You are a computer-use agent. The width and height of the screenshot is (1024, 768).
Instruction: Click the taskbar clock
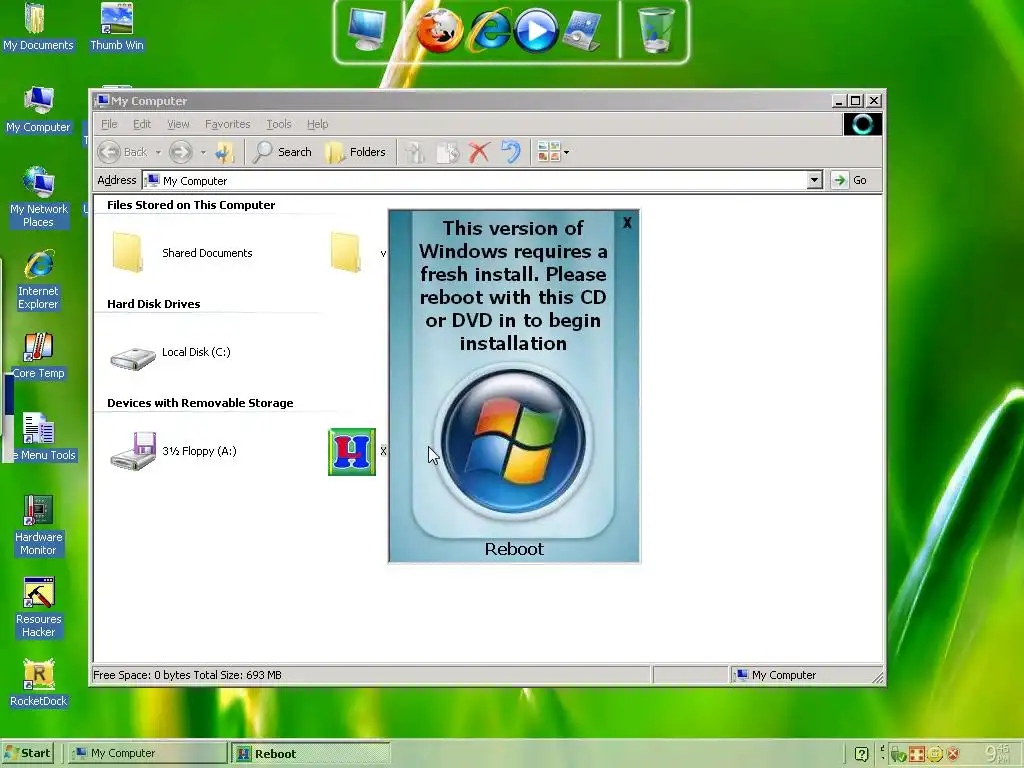pos(999,754)
